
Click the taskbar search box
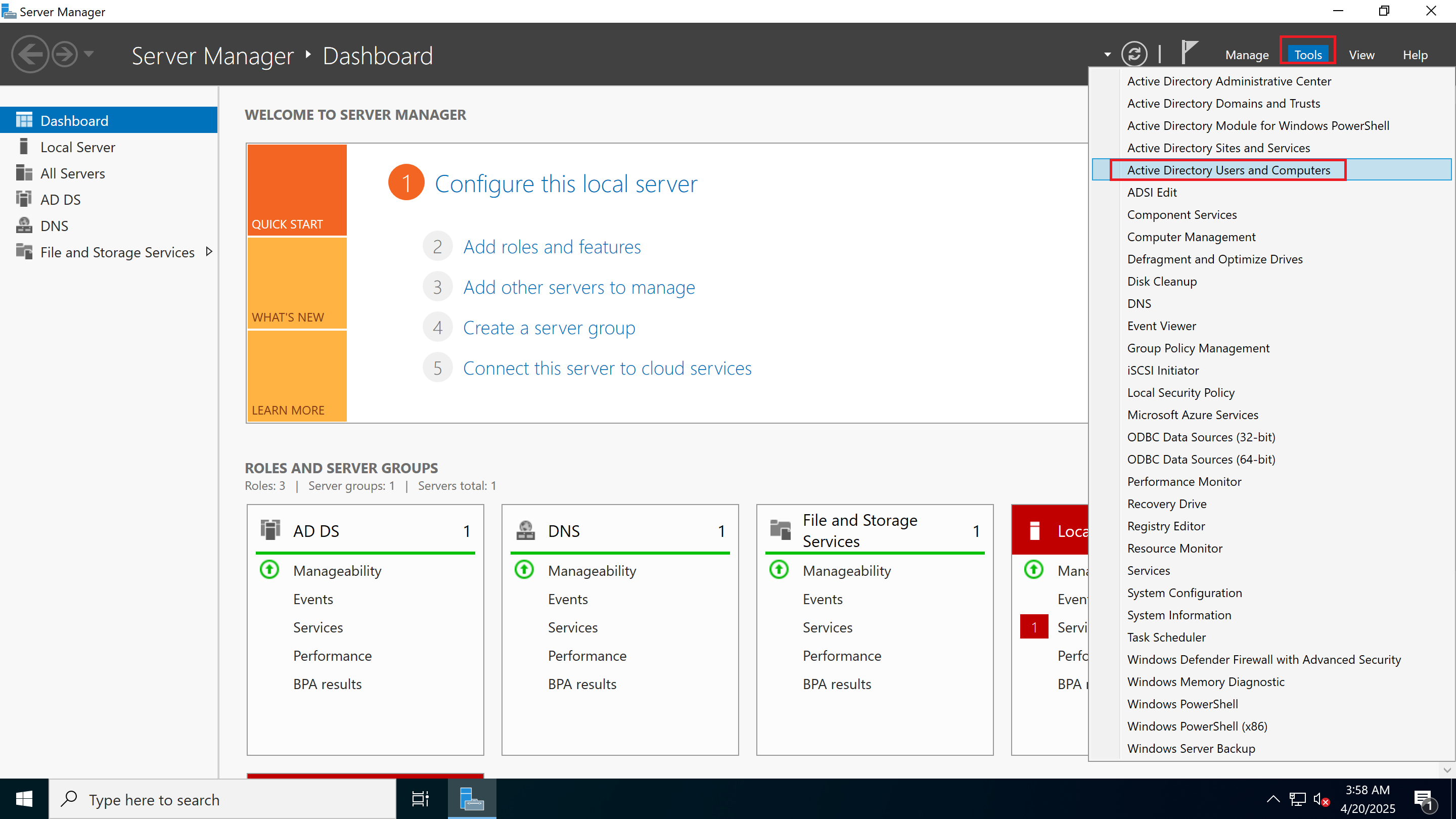[222, 799]
